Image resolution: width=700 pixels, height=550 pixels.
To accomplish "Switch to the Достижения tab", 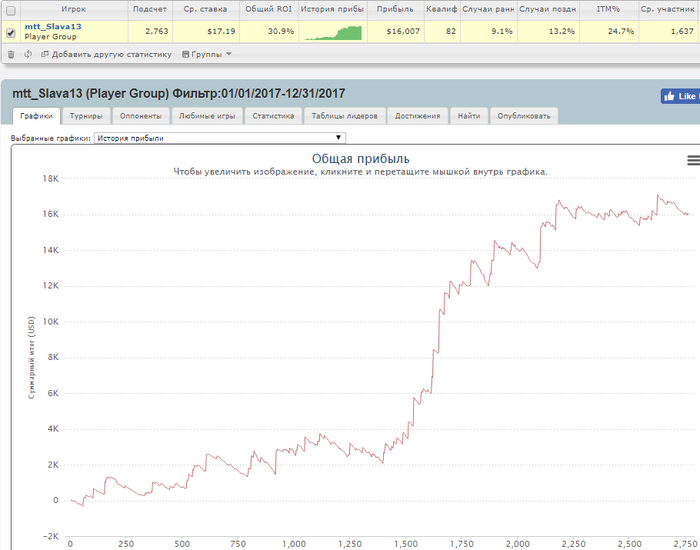I will coord(417,116).
